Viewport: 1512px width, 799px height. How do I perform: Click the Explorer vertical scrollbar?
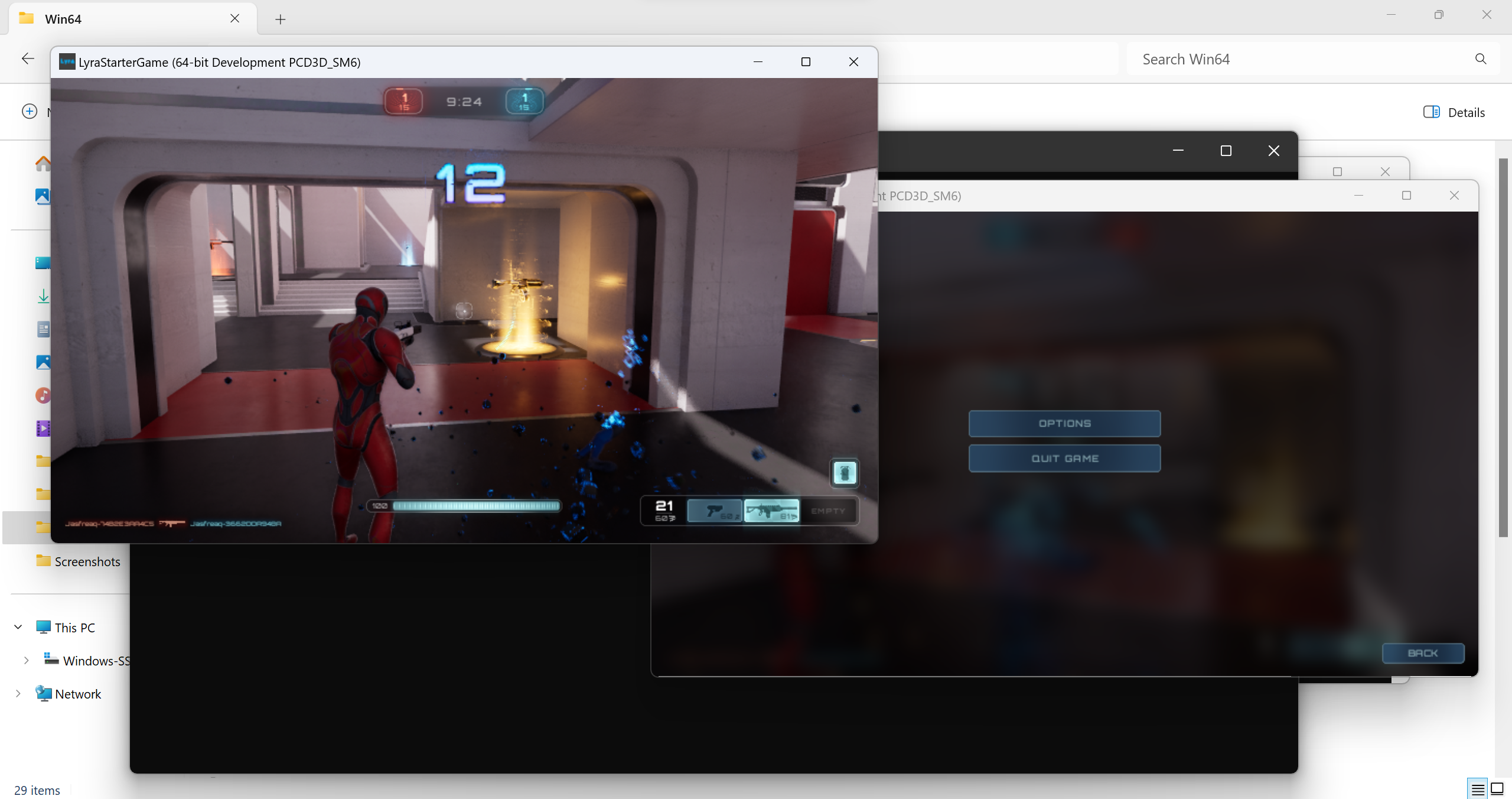(x=1503, y=347)
